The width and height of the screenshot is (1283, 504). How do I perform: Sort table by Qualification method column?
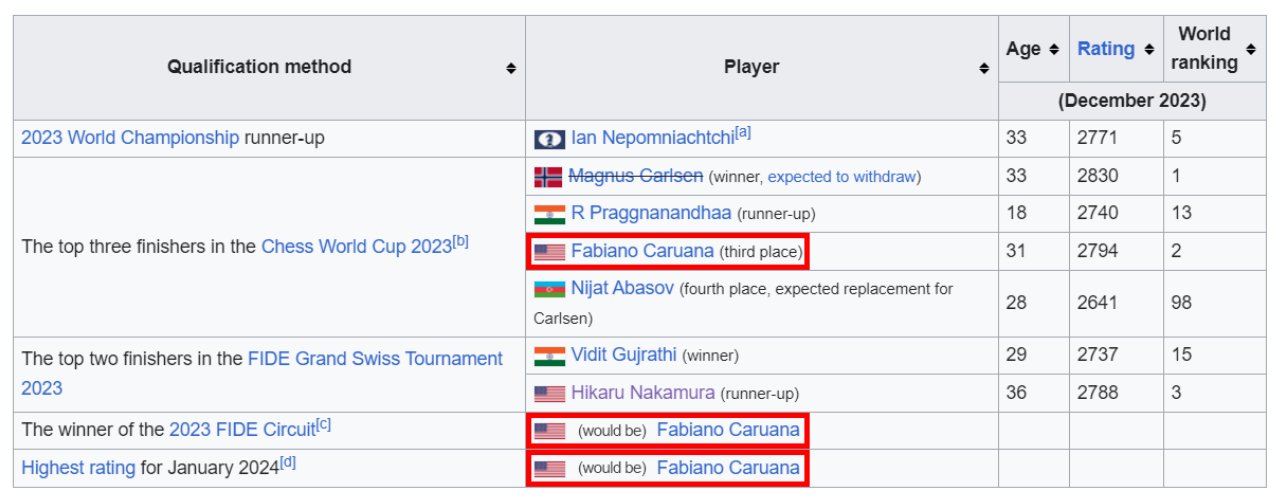[x=511, y=68]
